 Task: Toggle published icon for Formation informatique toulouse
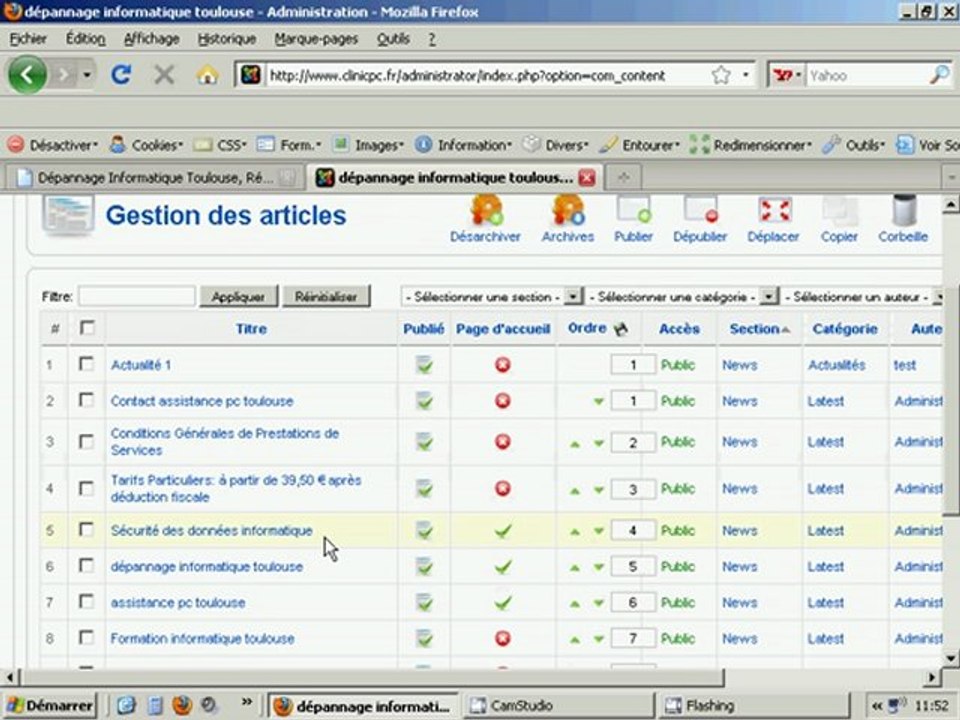(424, 639)
